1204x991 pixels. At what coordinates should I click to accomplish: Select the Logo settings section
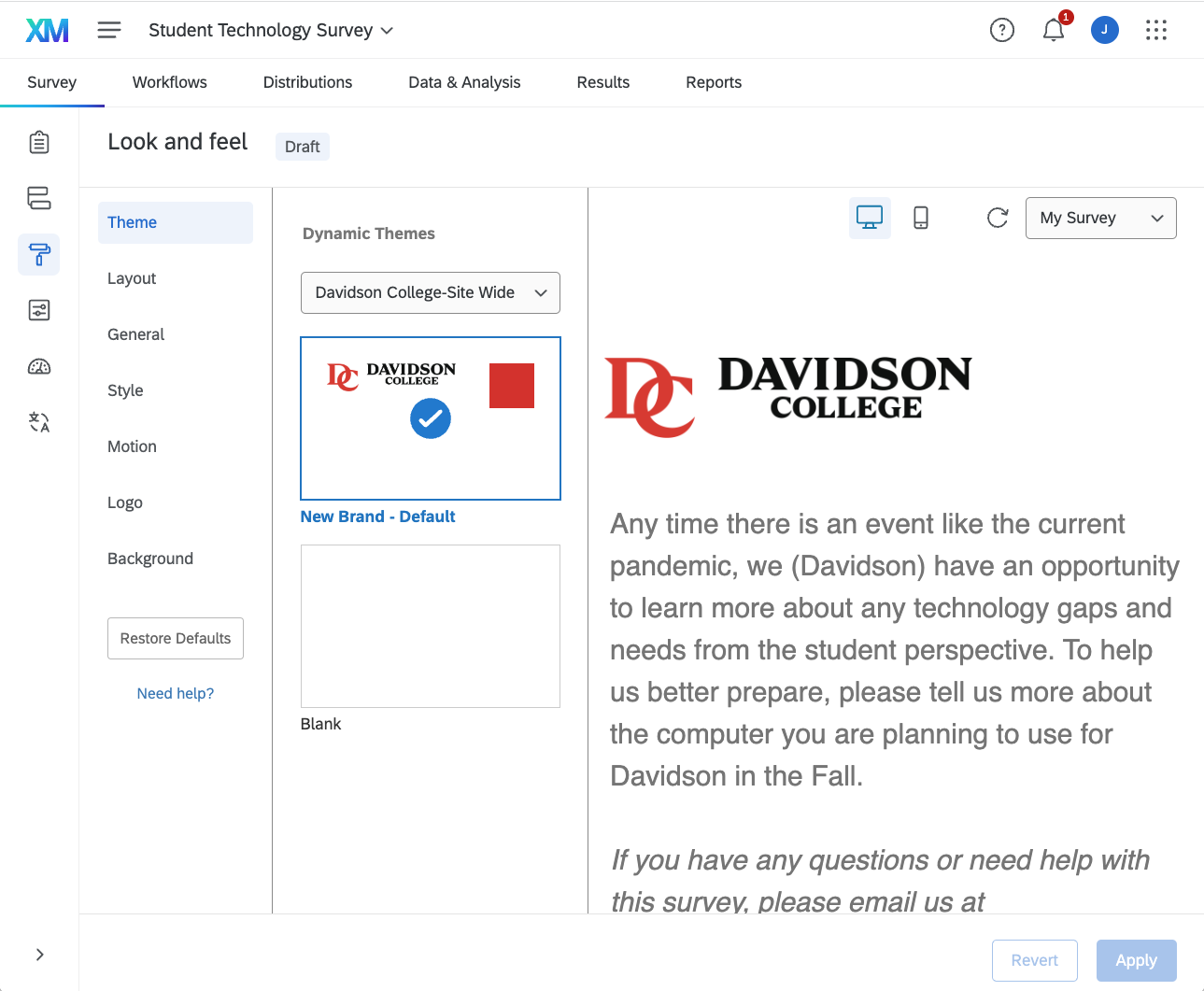click(x=176, y=503)
